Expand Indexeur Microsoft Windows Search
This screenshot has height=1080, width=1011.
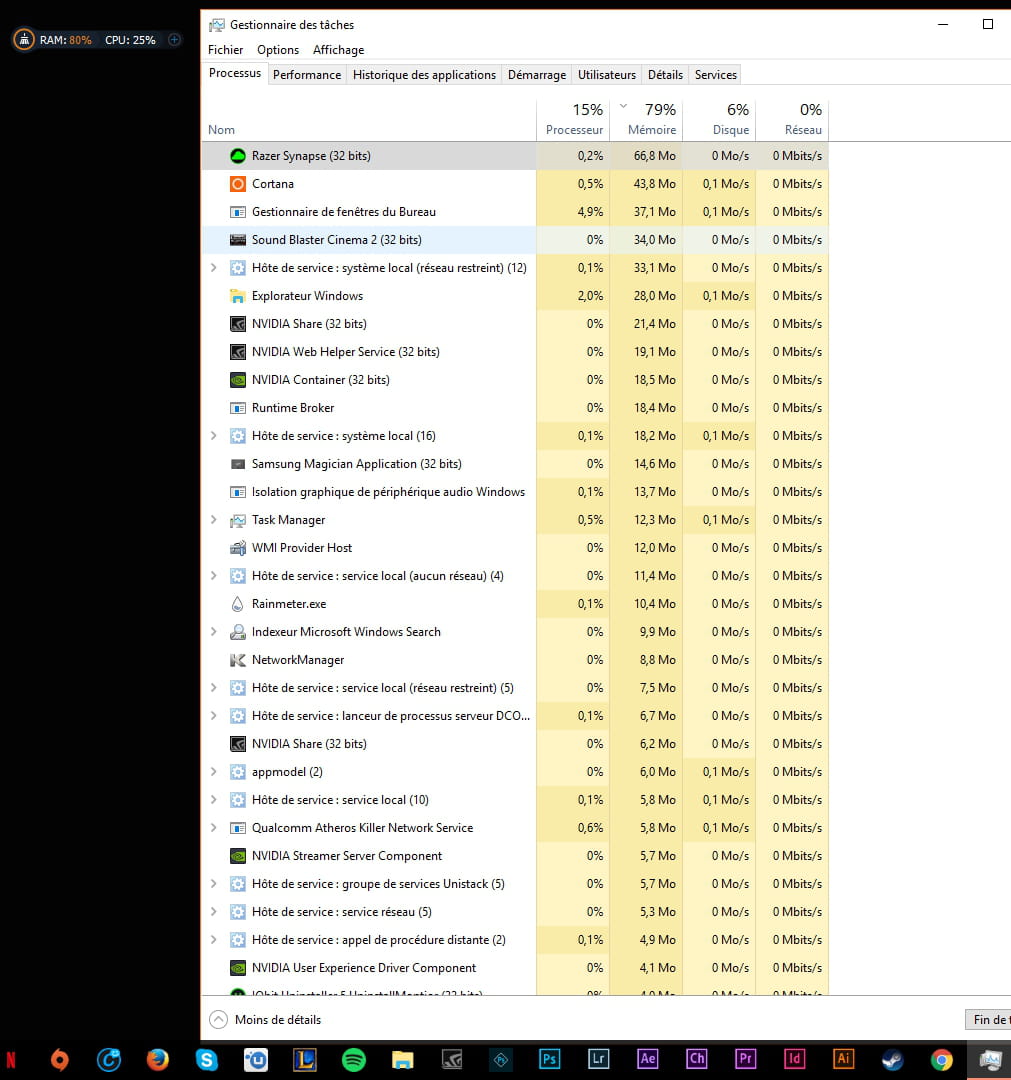point(213,632)
